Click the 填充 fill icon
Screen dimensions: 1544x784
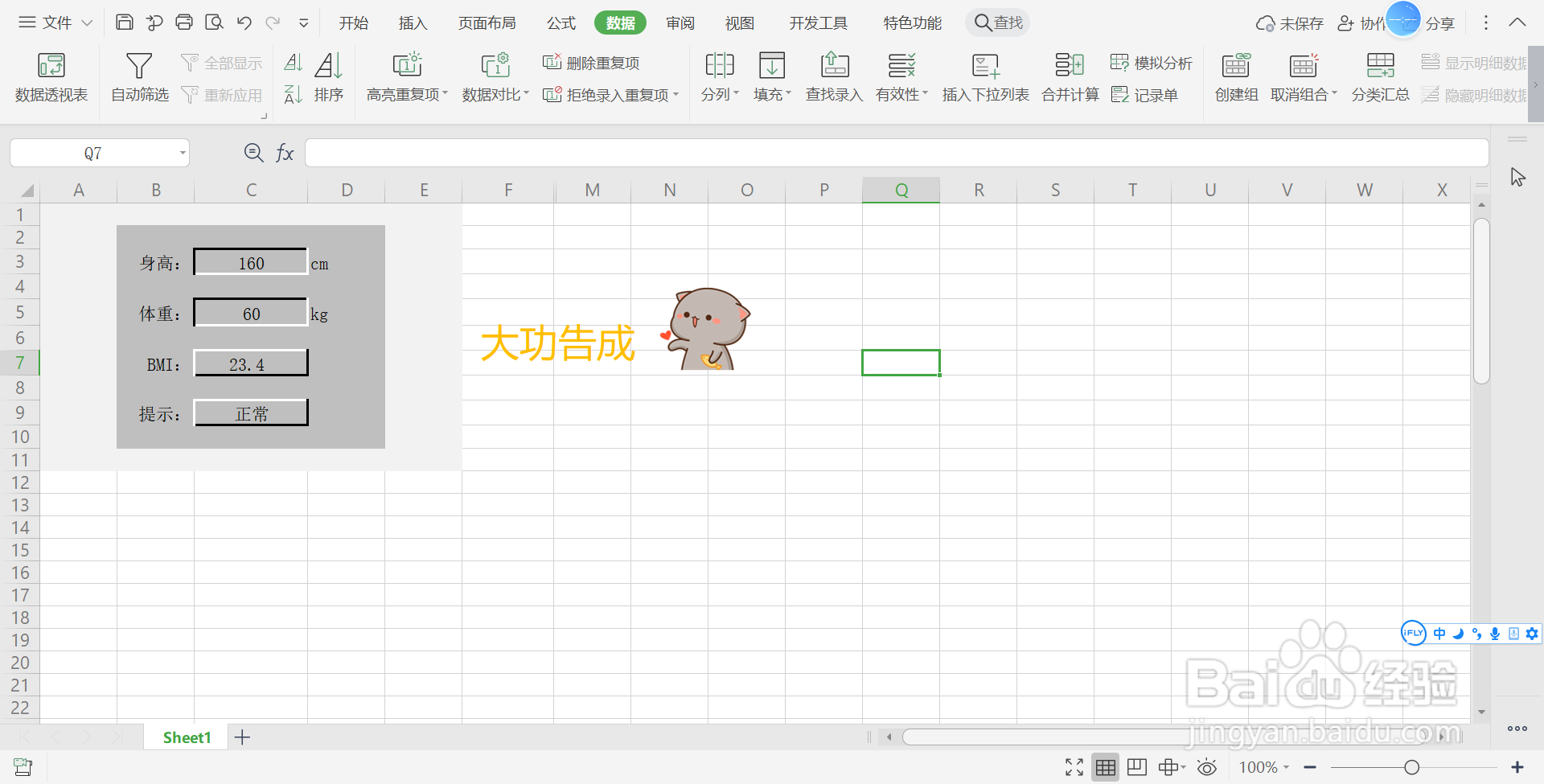coord(772,65)
